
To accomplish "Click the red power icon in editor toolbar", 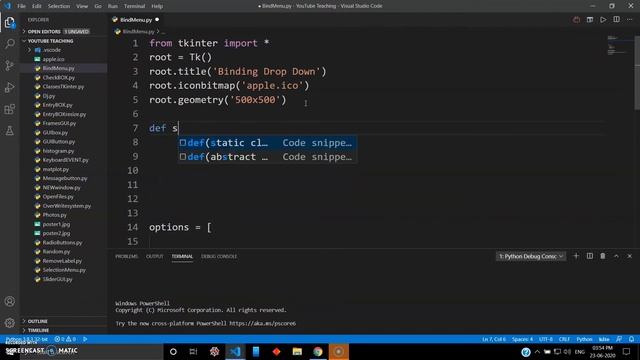I will tap(576, 20).
